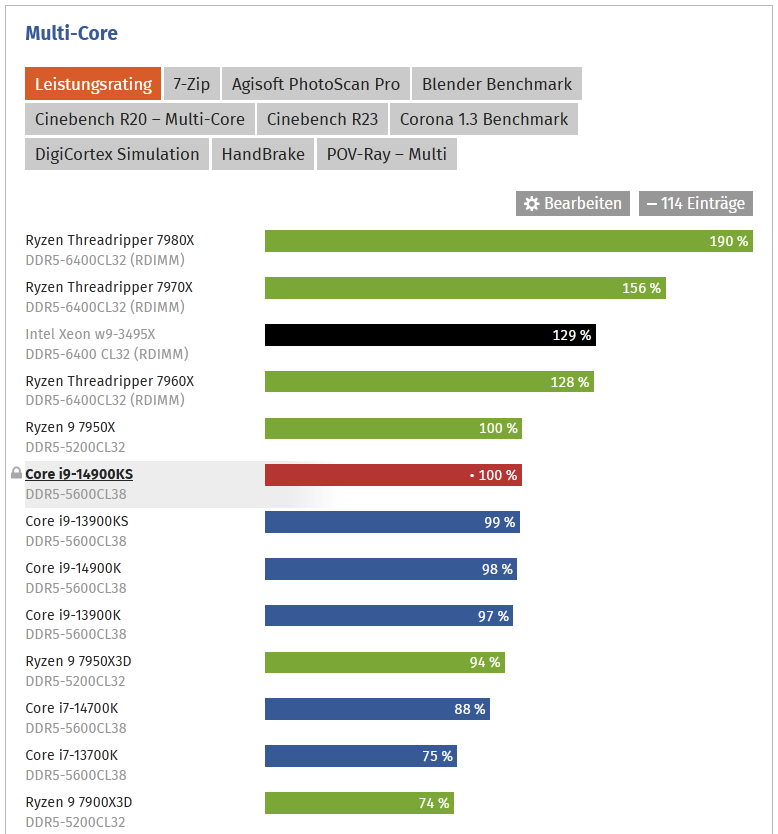Click the green 190 % bar

click(x=508, y=241)
